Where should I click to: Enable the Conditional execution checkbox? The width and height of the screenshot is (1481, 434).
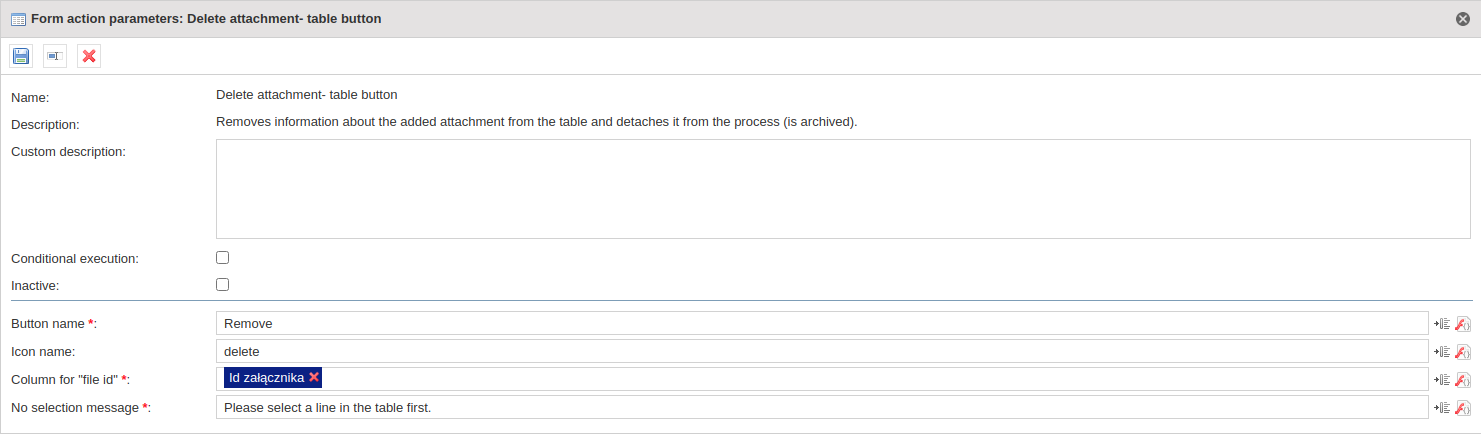click(223, 257)
